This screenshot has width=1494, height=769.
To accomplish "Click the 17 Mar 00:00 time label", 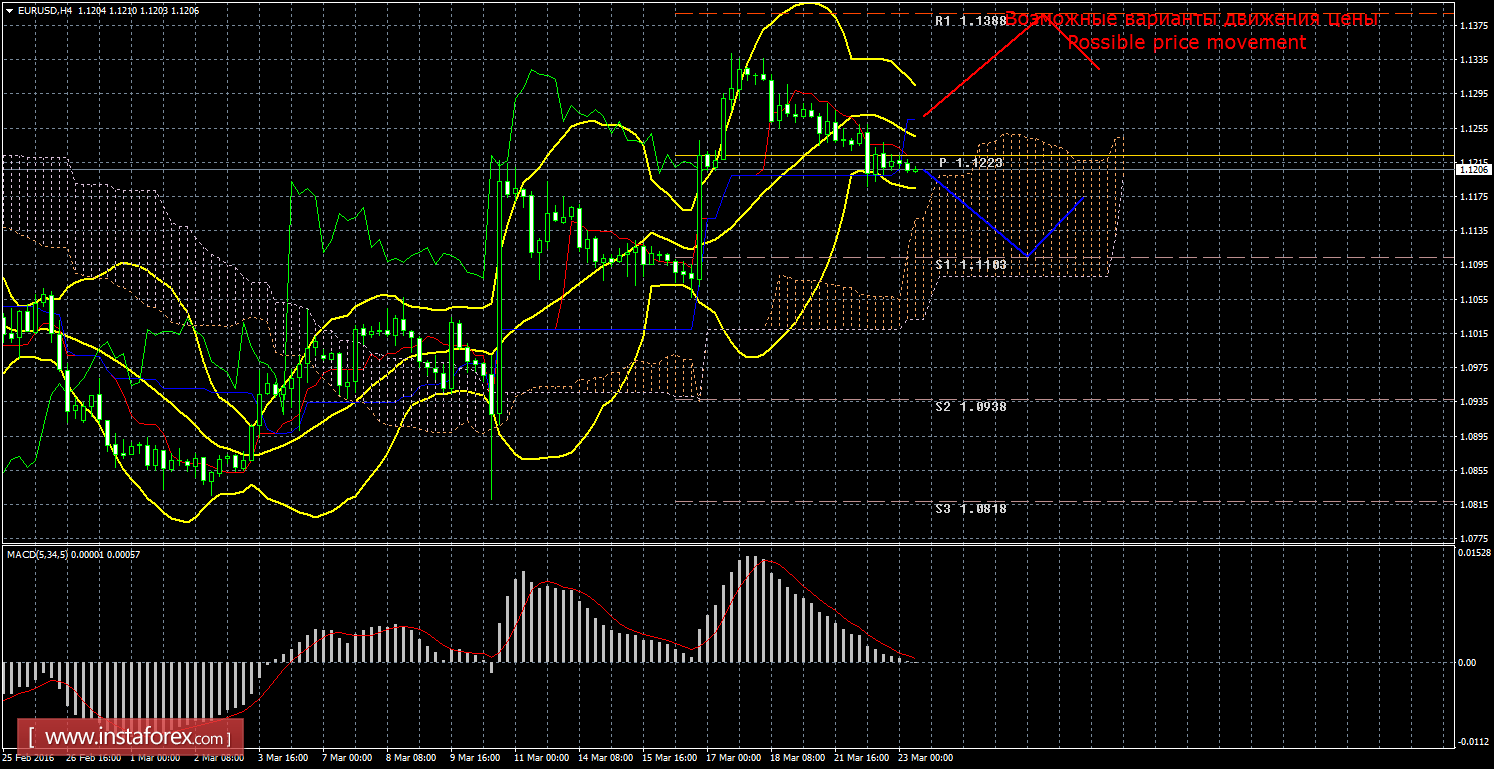I will point(734,757).
